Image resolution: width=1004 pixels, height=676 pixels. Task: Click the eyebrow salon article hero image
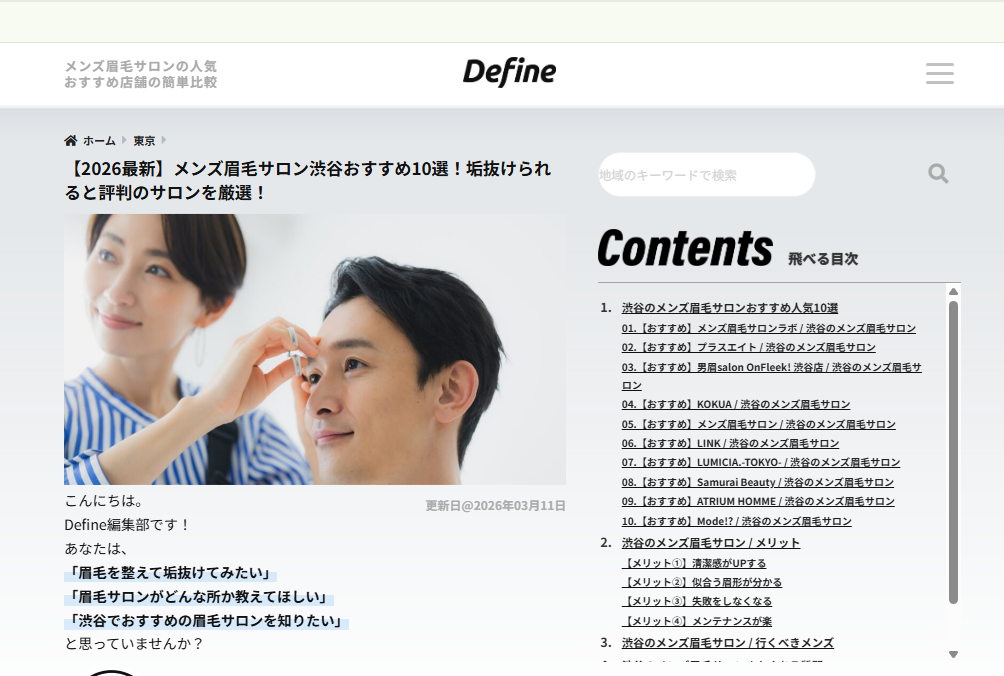pyautogui.click(x=314, y=349)
